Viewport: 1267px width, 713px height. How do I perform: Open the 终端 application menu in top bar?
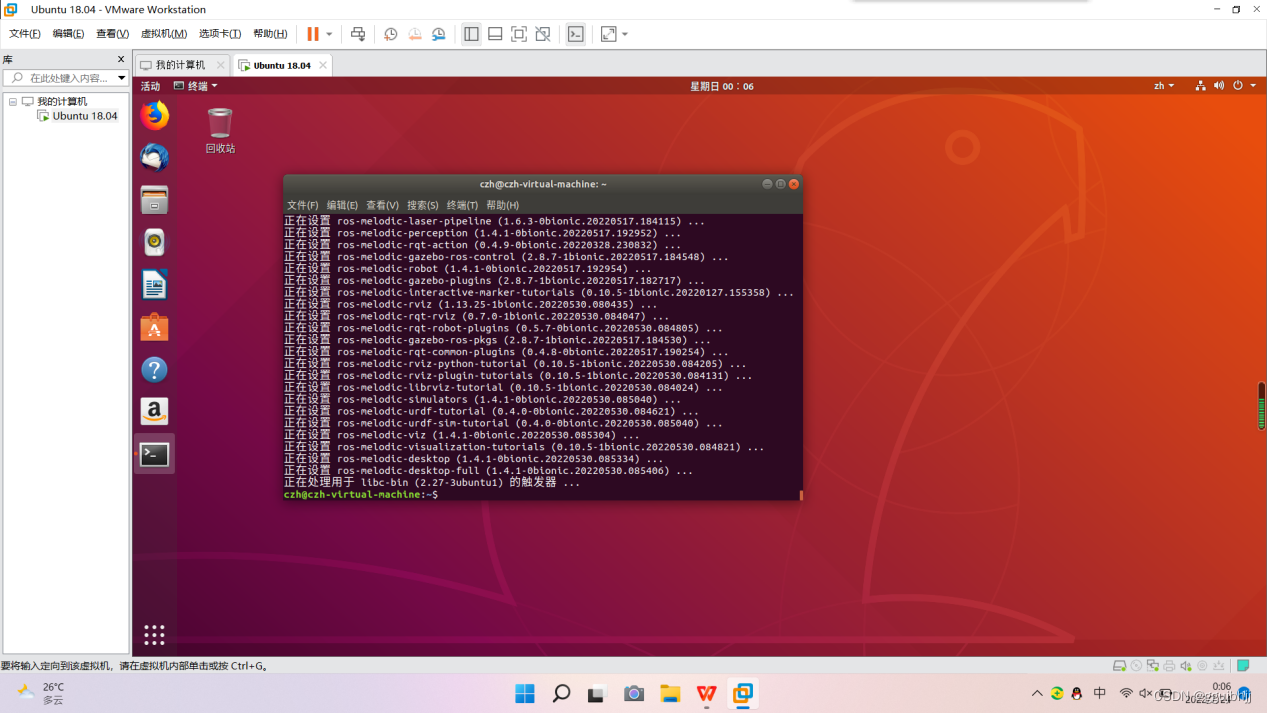(195, 86)
